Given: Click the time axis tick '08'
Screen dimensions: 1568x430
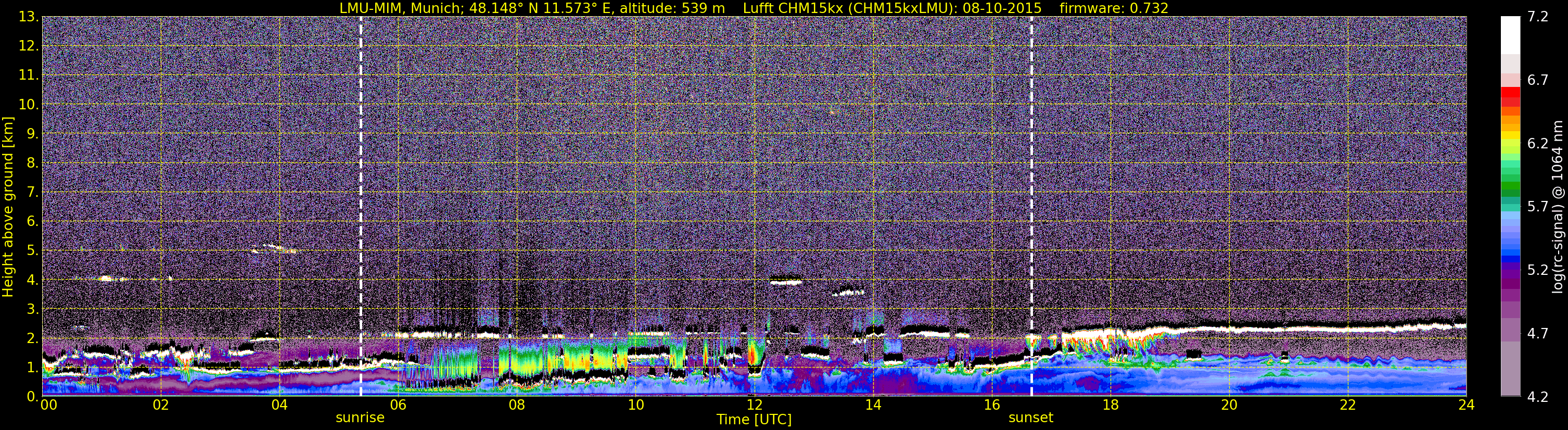Looking at the screenshot, I should click(x=517, y=405).
